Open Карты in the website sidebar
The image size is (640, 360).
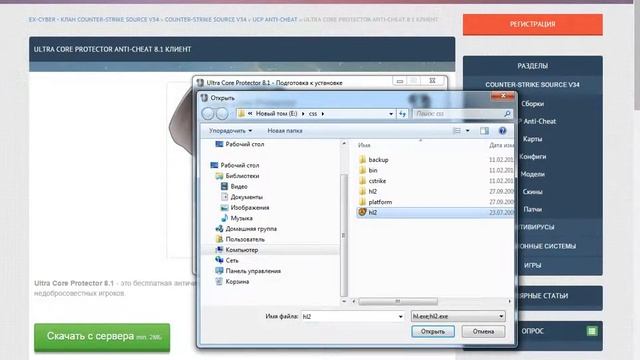click(533, 139)
